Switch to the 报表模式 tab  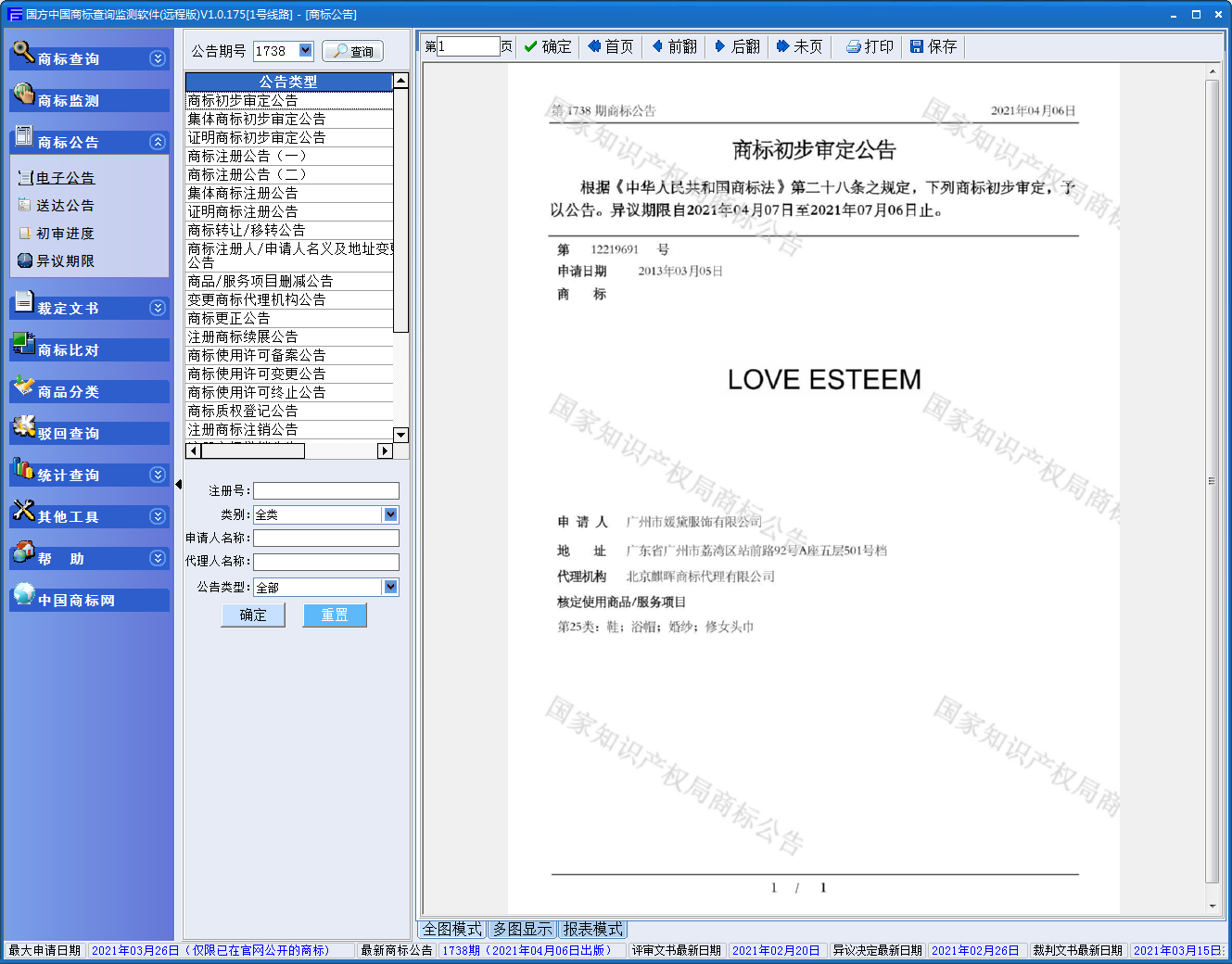pyautogui.click(x=593, y=929)
